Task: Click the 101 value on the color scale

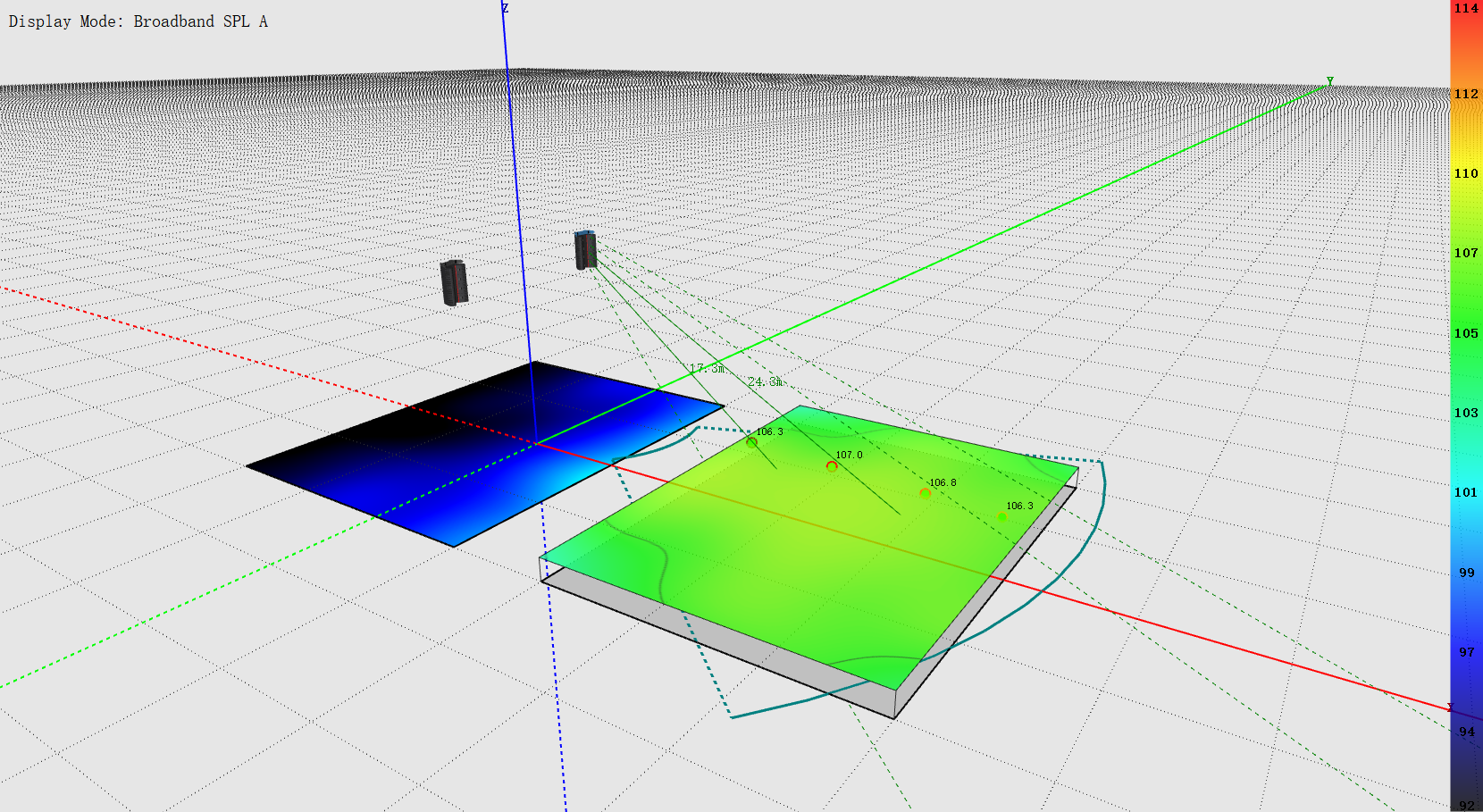Action: coord(1466,492)
